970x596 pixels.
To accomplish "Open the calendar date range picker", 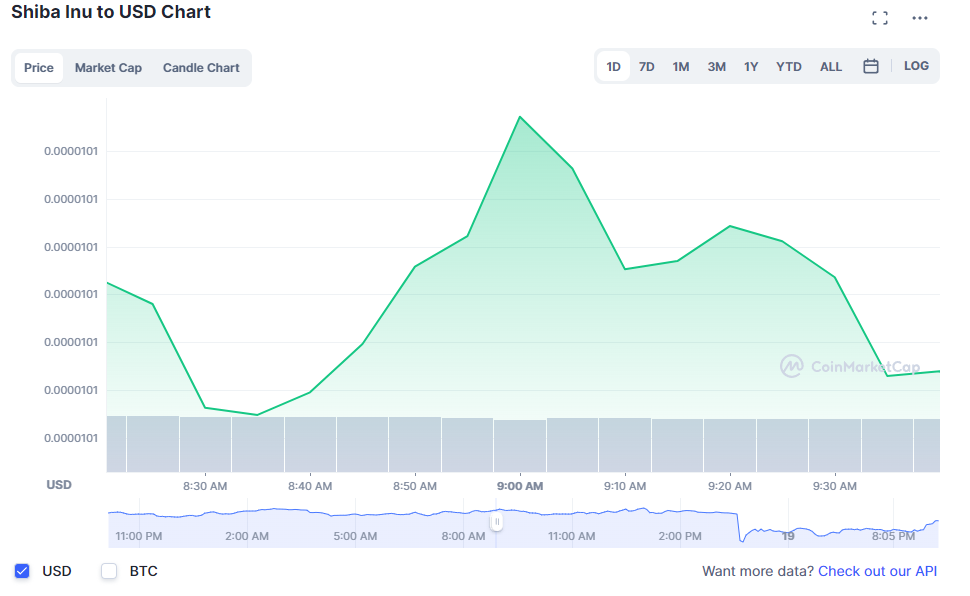I will pyautogui.click(x=870, y=66).
